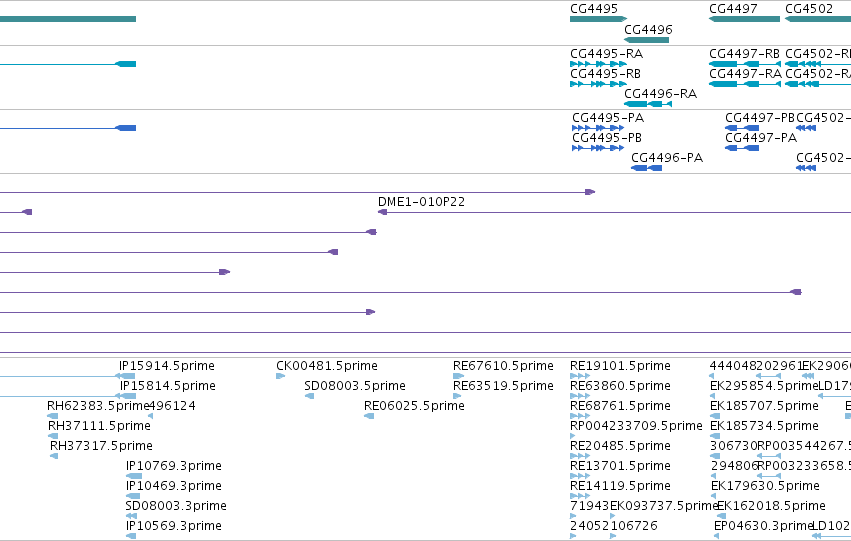This screenshot has height=541, width=851.
Task: Select the EK162018.5prime EST
Action: tap(721, 516)
